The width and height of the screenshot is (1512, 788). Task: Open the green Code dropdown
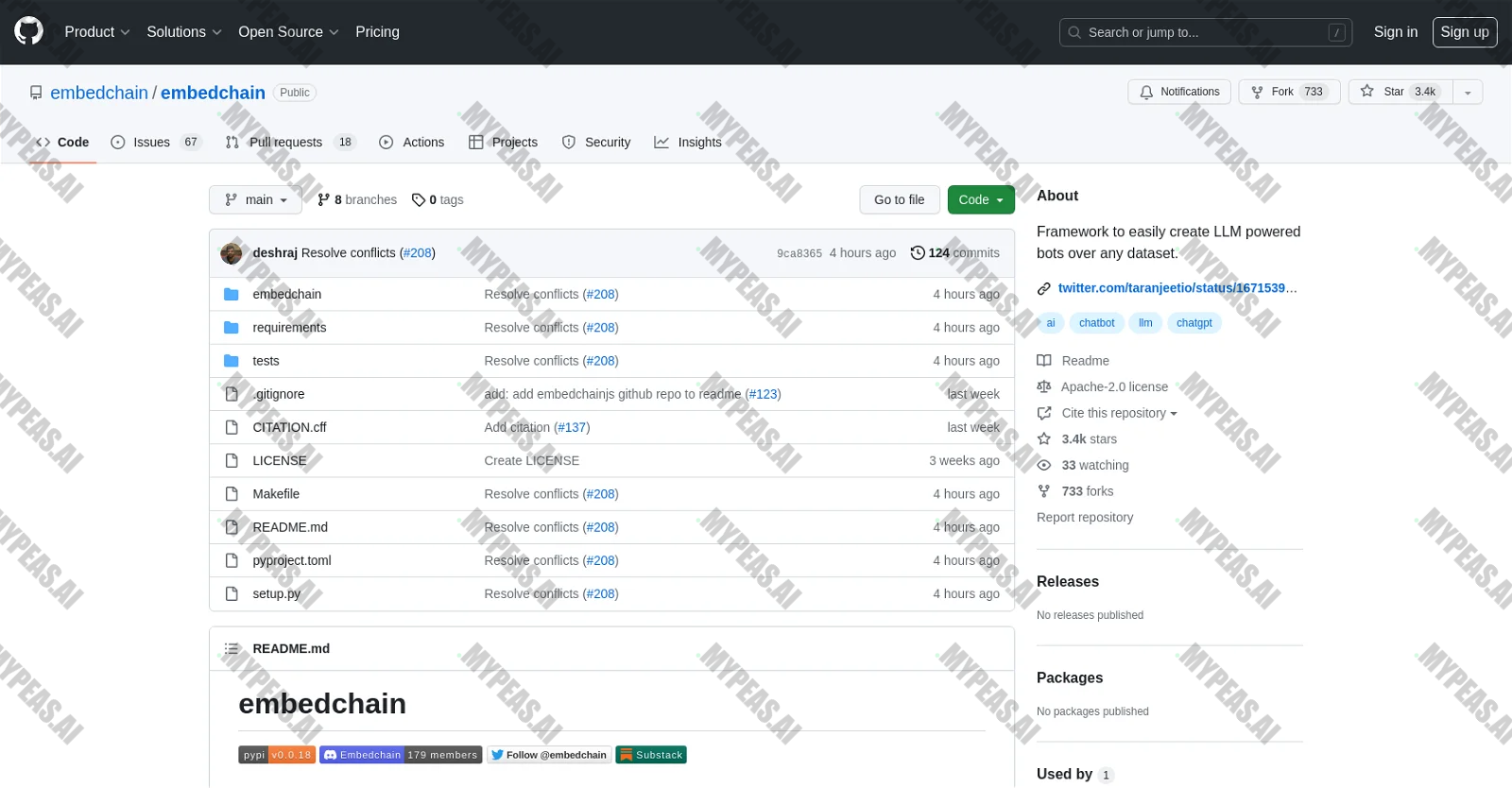click(x=981, y=199)
